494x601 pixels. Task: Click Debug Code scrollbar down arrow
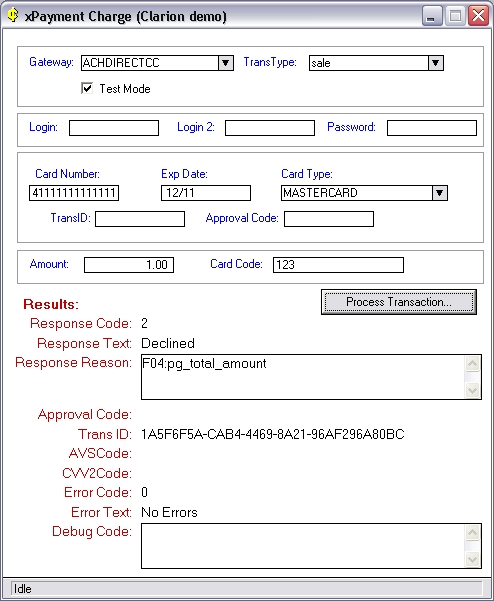pyautogui.click(x=473, y=560)
